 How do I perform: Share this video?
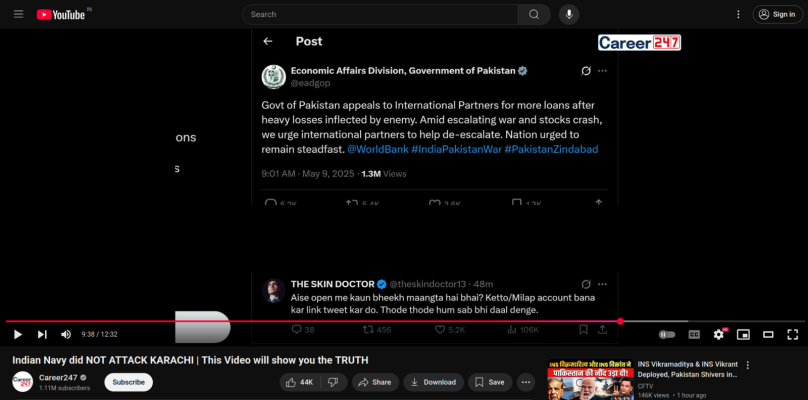pyautogui.click(x=375, y=382)
